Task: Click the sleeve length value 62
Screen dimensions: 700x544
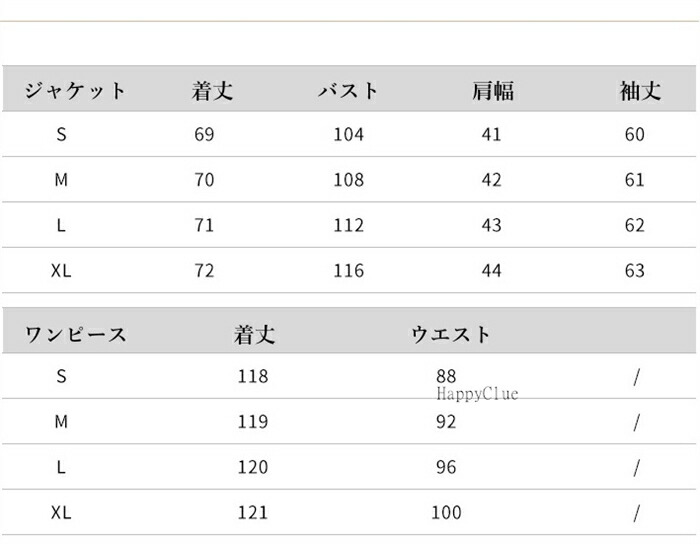Action: 635,225
